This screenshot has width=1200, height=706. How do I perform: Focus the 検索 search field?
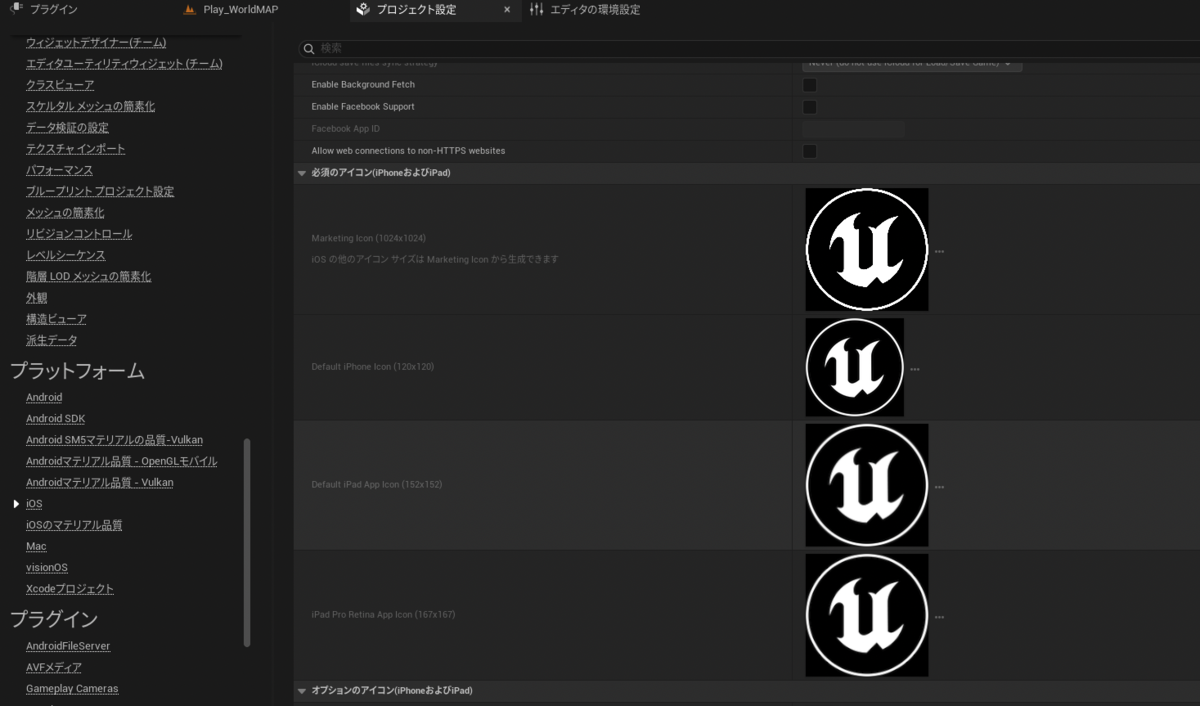pyautogui.click(x=748, y=48)
